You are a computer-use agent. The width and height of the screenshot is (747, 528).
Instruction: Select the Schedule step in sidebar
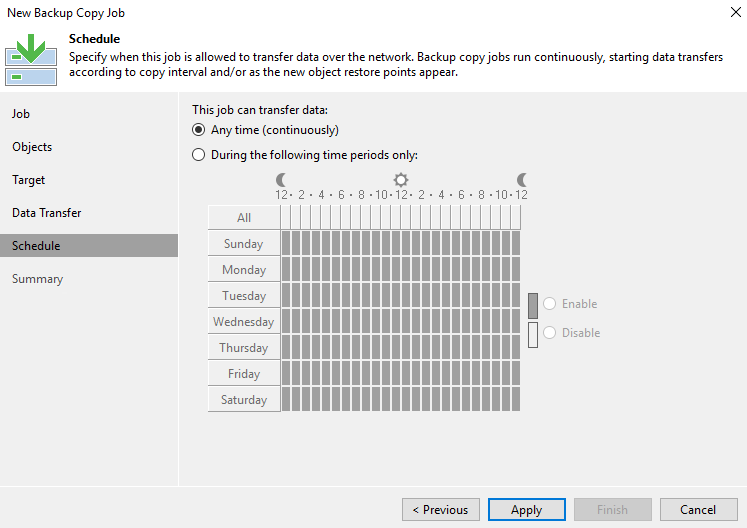[89, 245]
